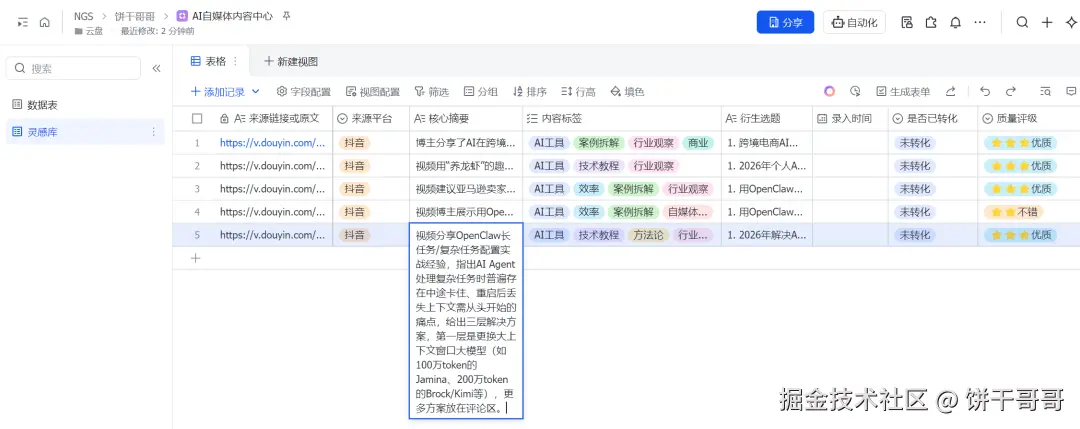Open 视图配置 view settings
The height and width of the screenshot is (429, 1080).
(x=373, y=92)
